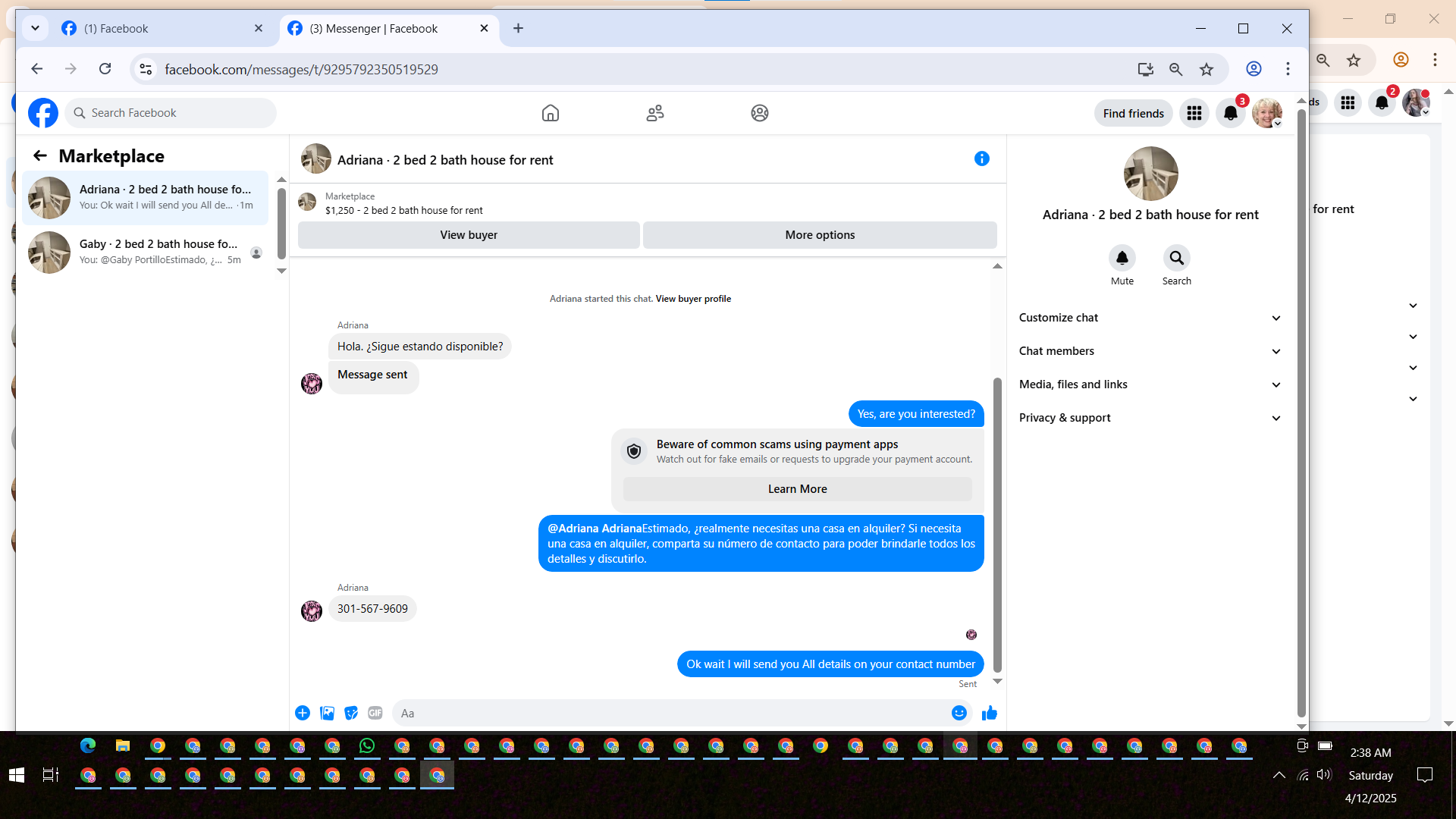Click Adriana's listing photo in info panel

(x=1150, y=174)
